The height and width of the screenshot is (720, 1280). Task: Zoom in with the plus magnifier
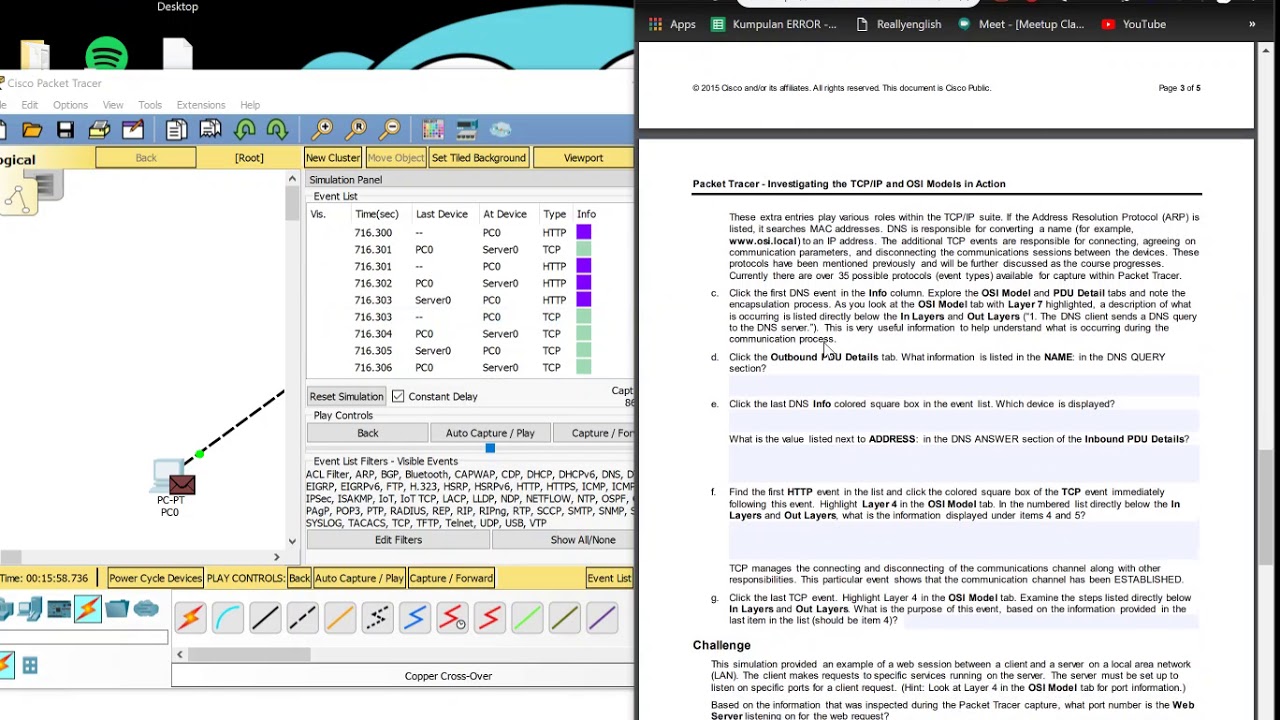pyautogui.click(x=322, y=130)
